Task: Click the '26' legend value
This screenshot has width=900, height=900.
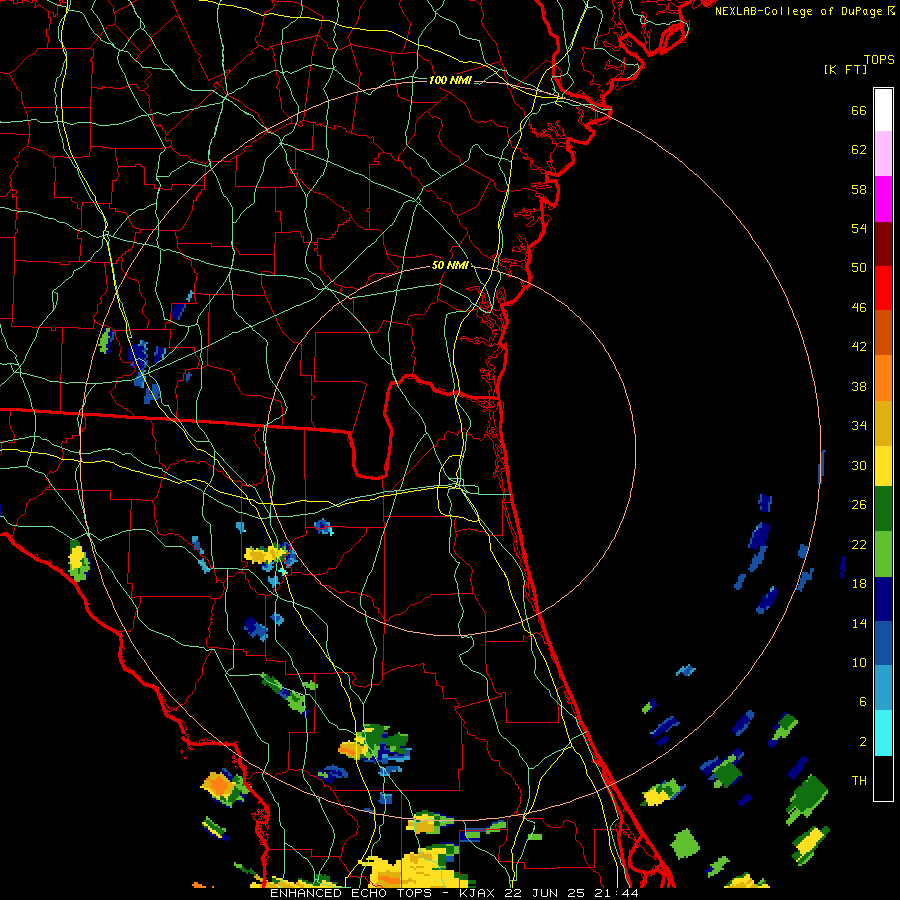Action: pyautogui.click(x=859, y=505)
